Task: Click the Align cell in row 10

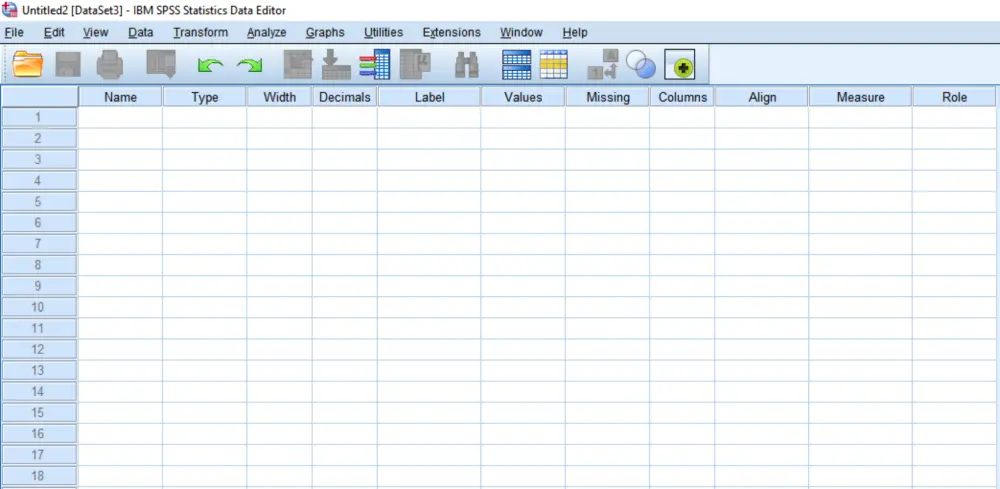Action: click(x=762, y=307)
